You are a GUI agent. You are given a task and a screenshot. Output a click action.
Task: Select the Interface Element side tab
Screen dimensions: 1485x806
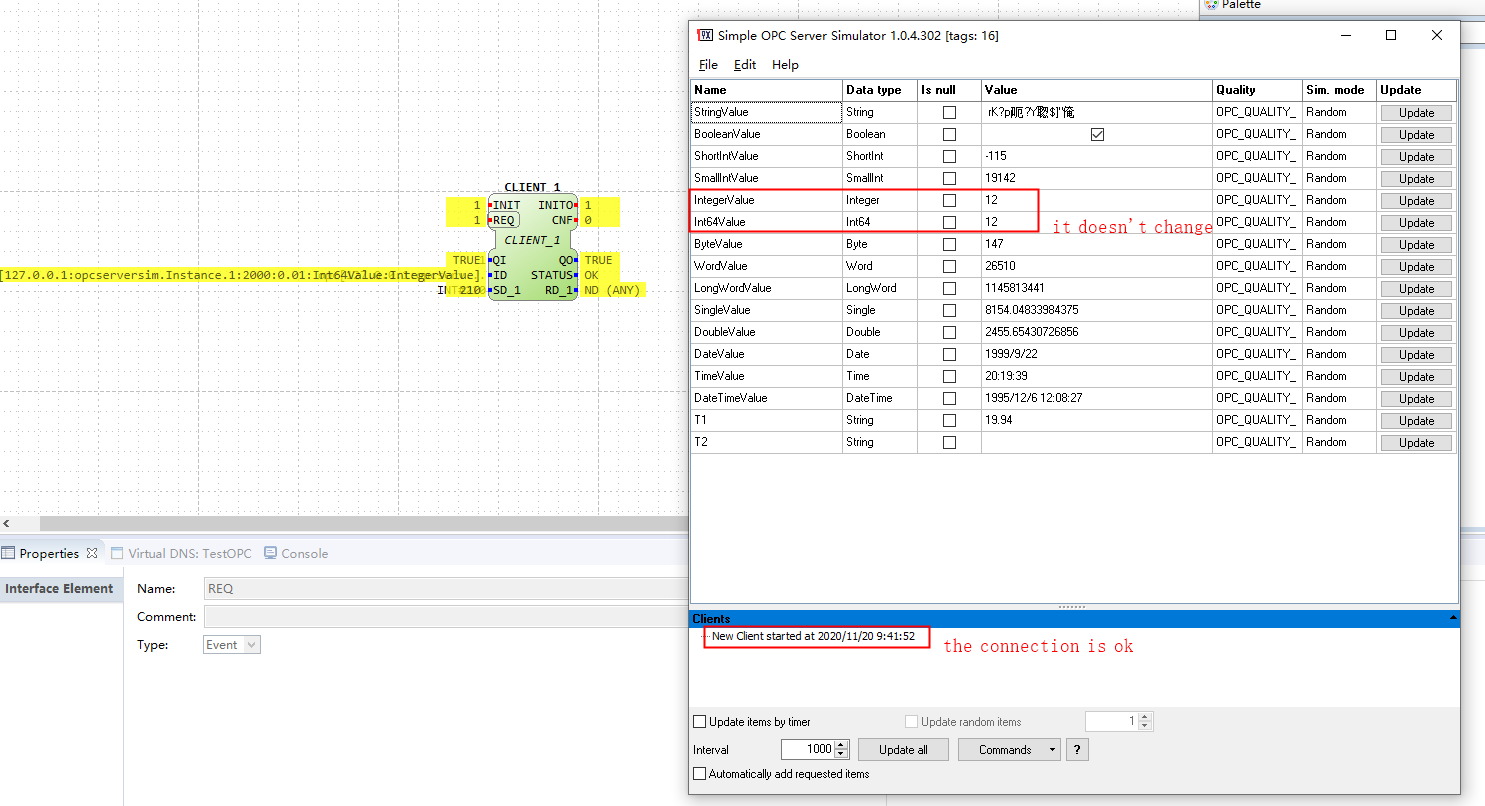point(60,589)
